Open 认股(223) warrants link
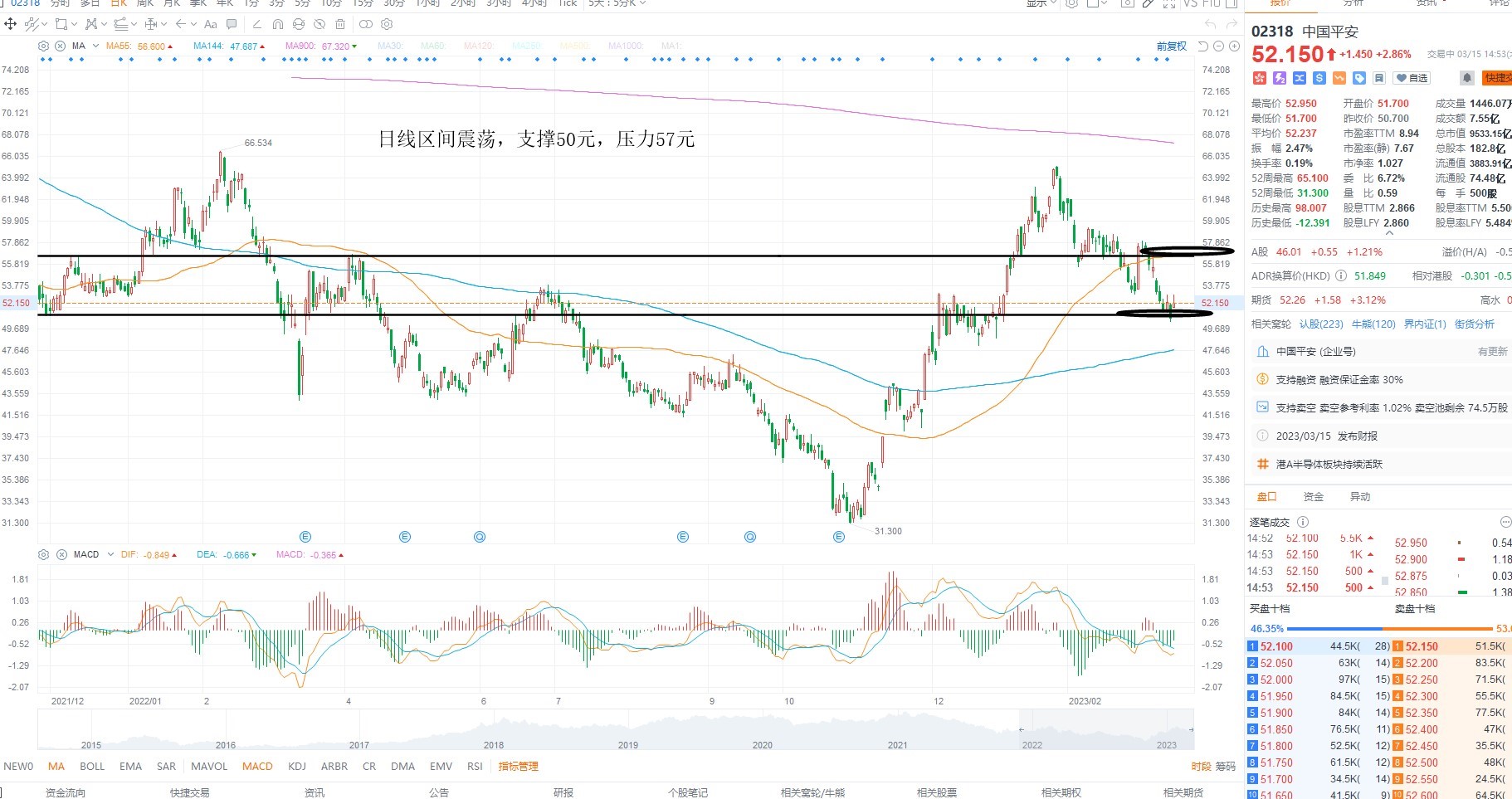 1321,324
